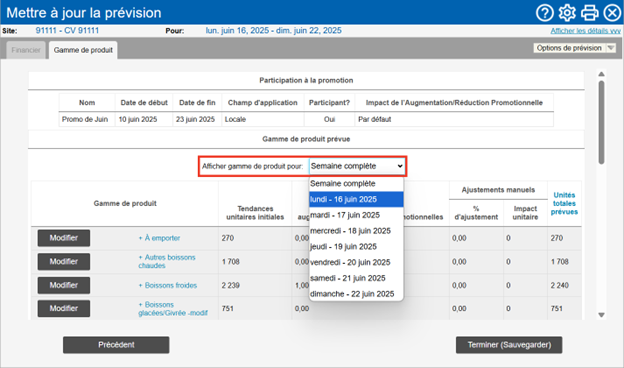Click scrollbar up arrow
Viewport: 624px width, 368px height.
click(x=601, y=74)
